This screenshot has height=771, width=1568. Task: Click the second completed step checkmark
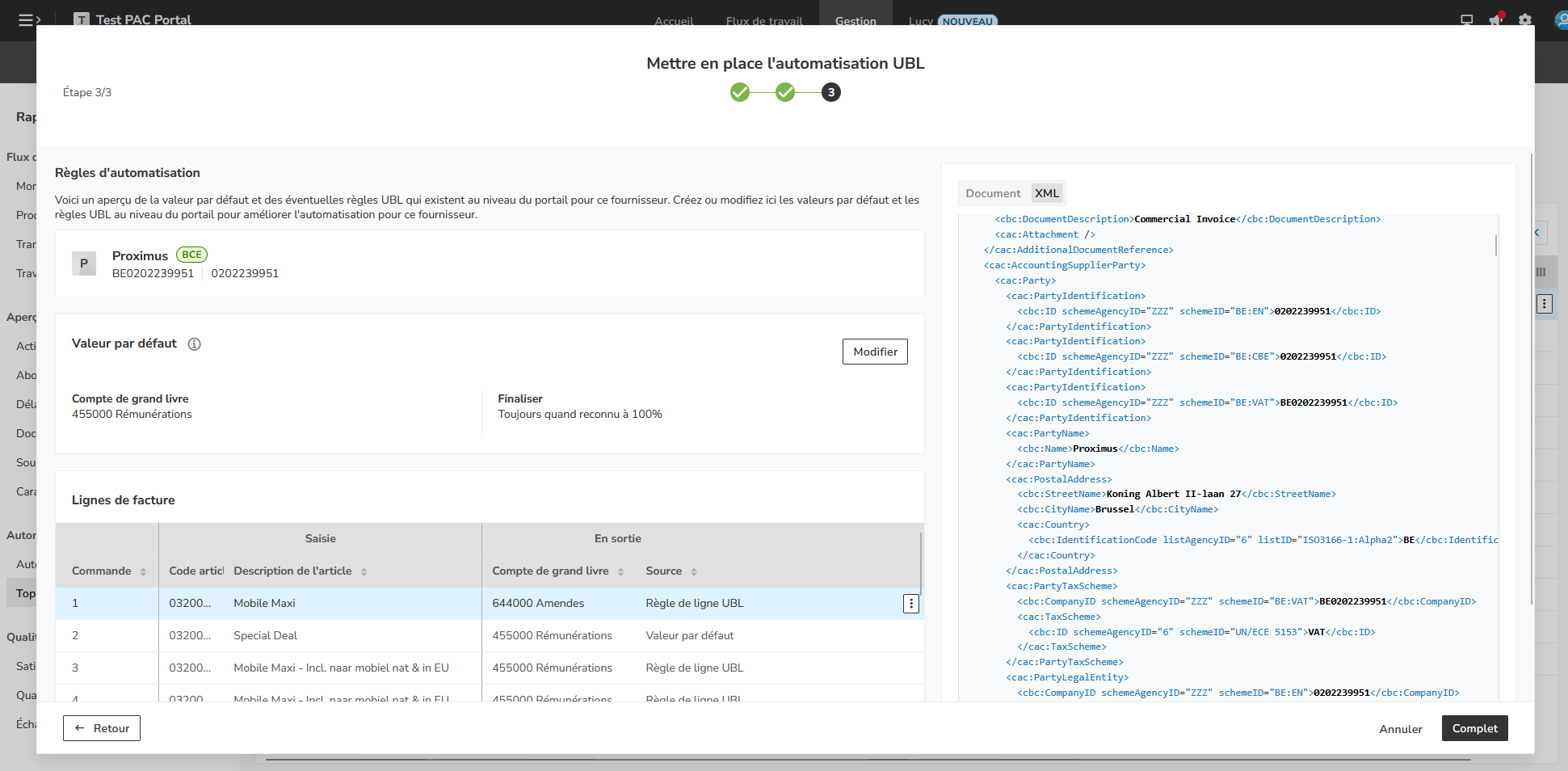(785, 92)
